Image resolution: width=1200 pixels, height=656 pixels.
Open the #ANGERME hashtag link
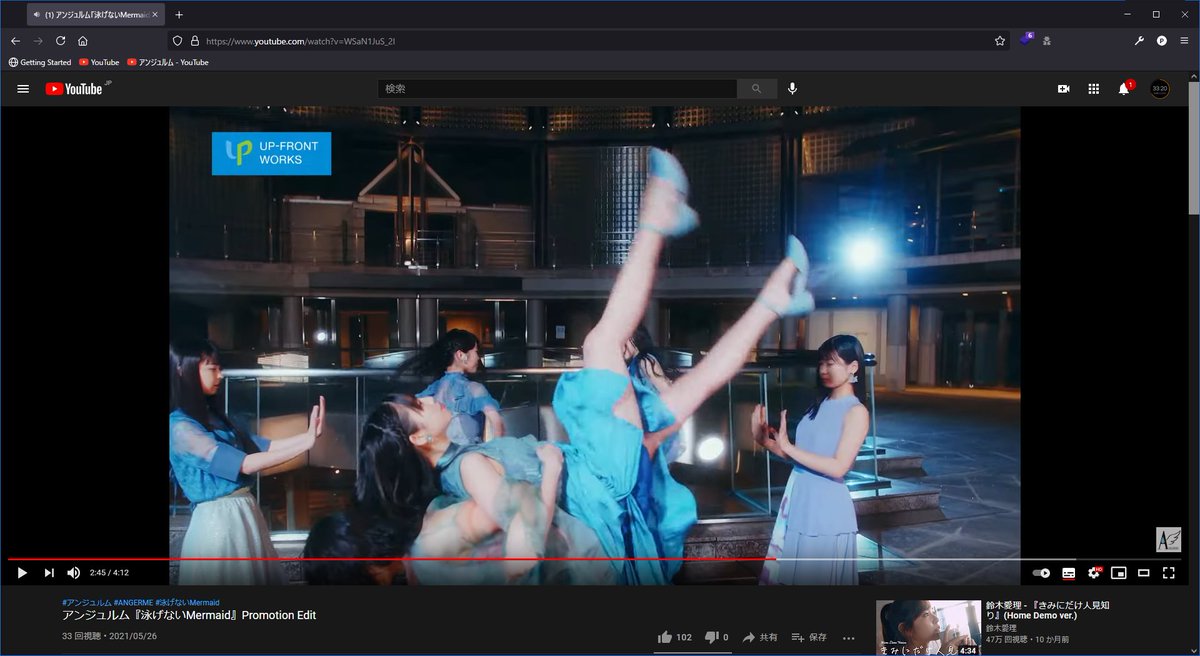click(133, 603)
